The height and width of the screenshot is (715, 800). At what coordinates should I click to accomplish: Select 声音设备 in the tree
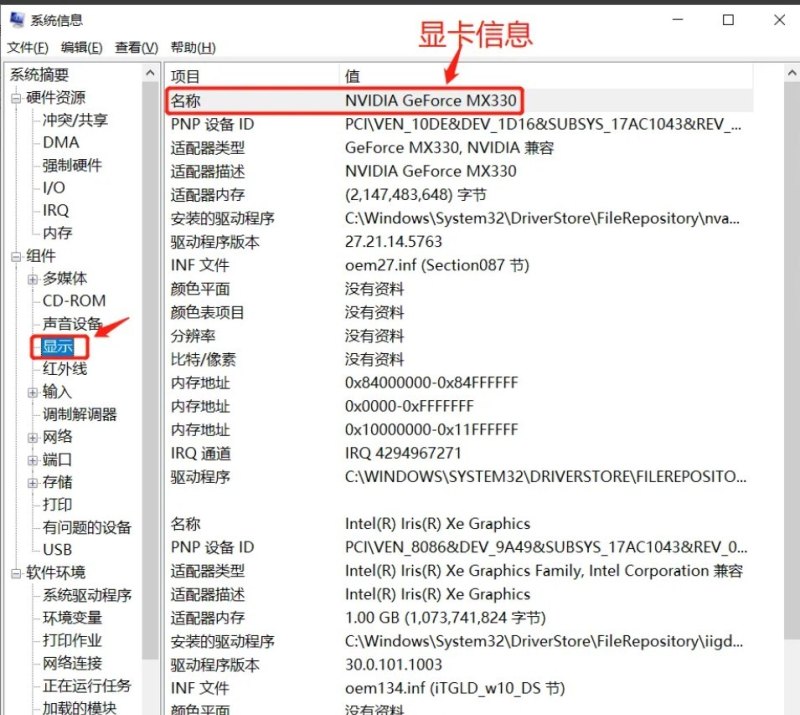coord(72,324)
